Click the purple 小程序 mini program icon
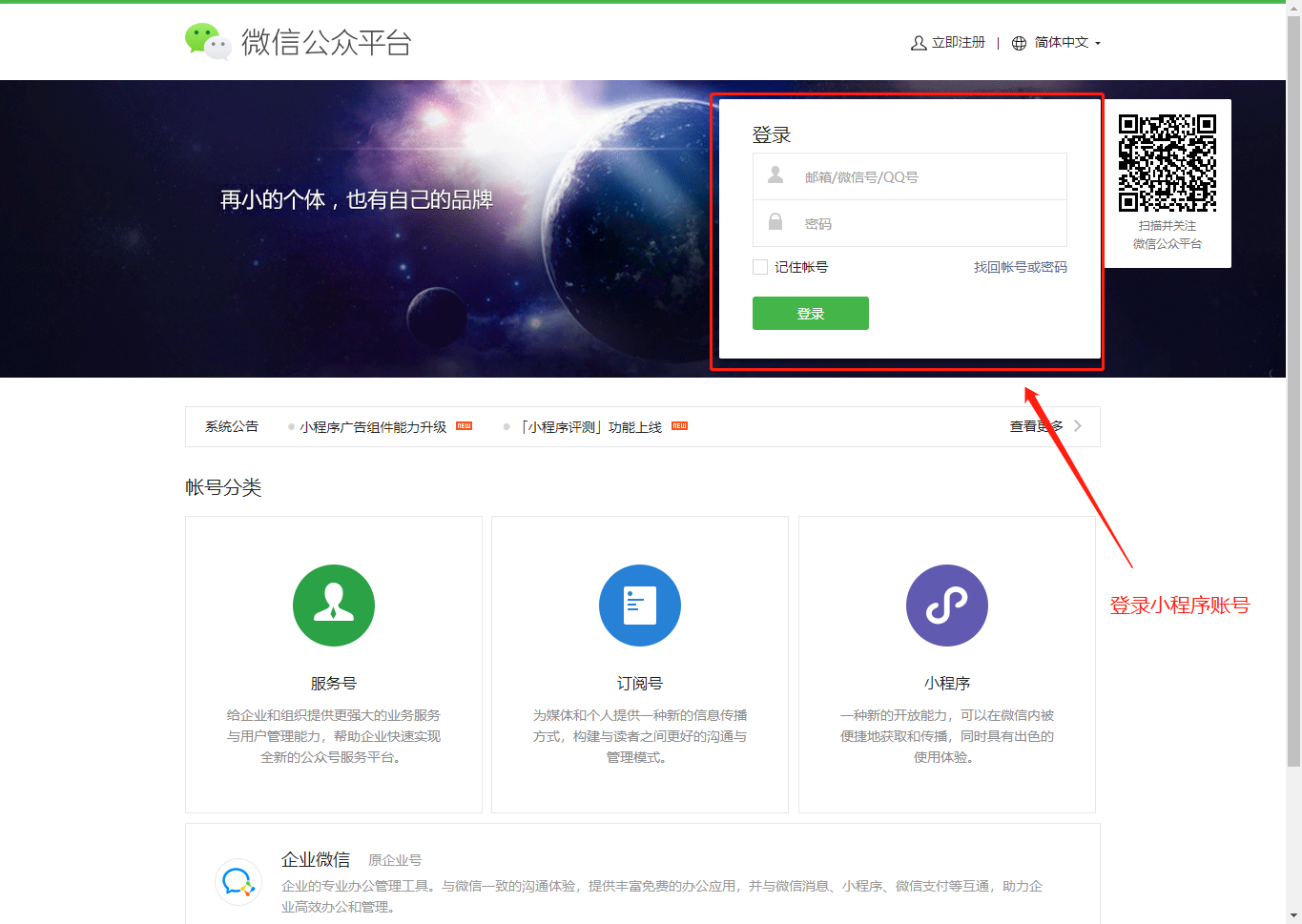Viewport: 1302px width, 924px height. tap(947, 606)
